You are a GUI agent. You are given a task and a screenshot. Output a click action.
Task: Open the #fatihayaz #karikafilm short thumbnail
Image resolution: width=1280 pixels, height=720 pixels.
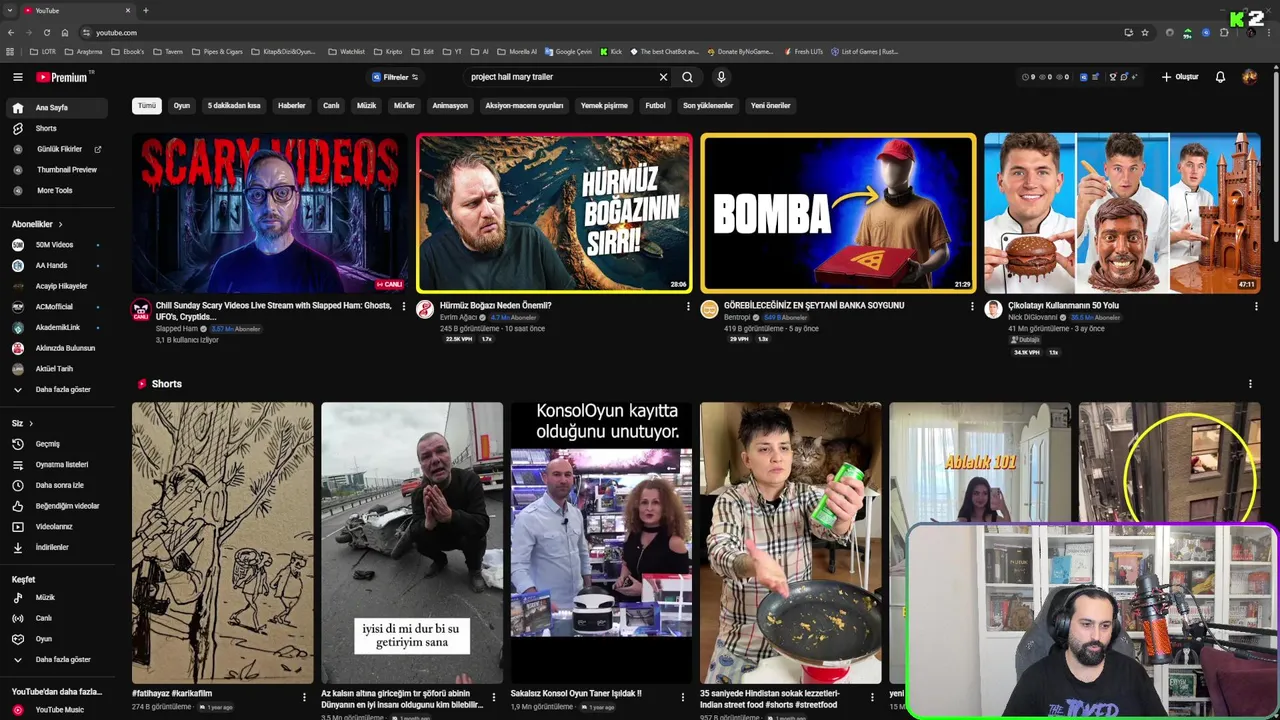(x=222, y=543)
